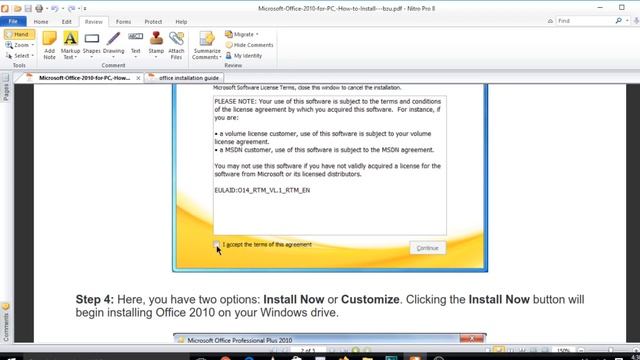Viewport: 640px width, 360px height.
Task: Click inside the Find search field
Action: [584, 20]
